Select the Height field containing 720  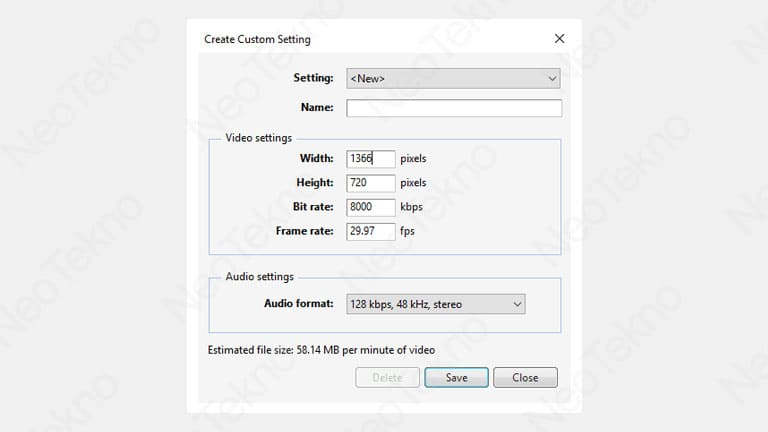(x=370, y=183)
